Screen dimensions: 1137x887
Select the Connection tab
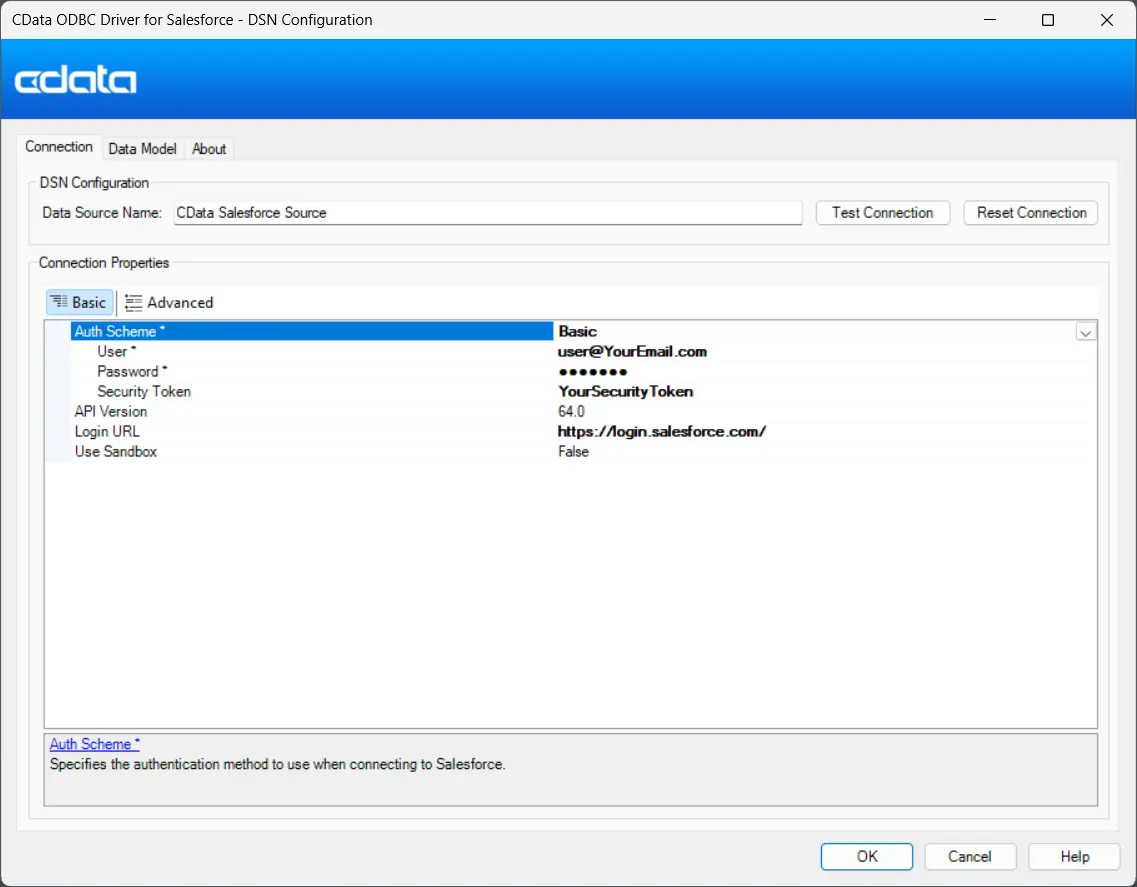tap(59, 147)
